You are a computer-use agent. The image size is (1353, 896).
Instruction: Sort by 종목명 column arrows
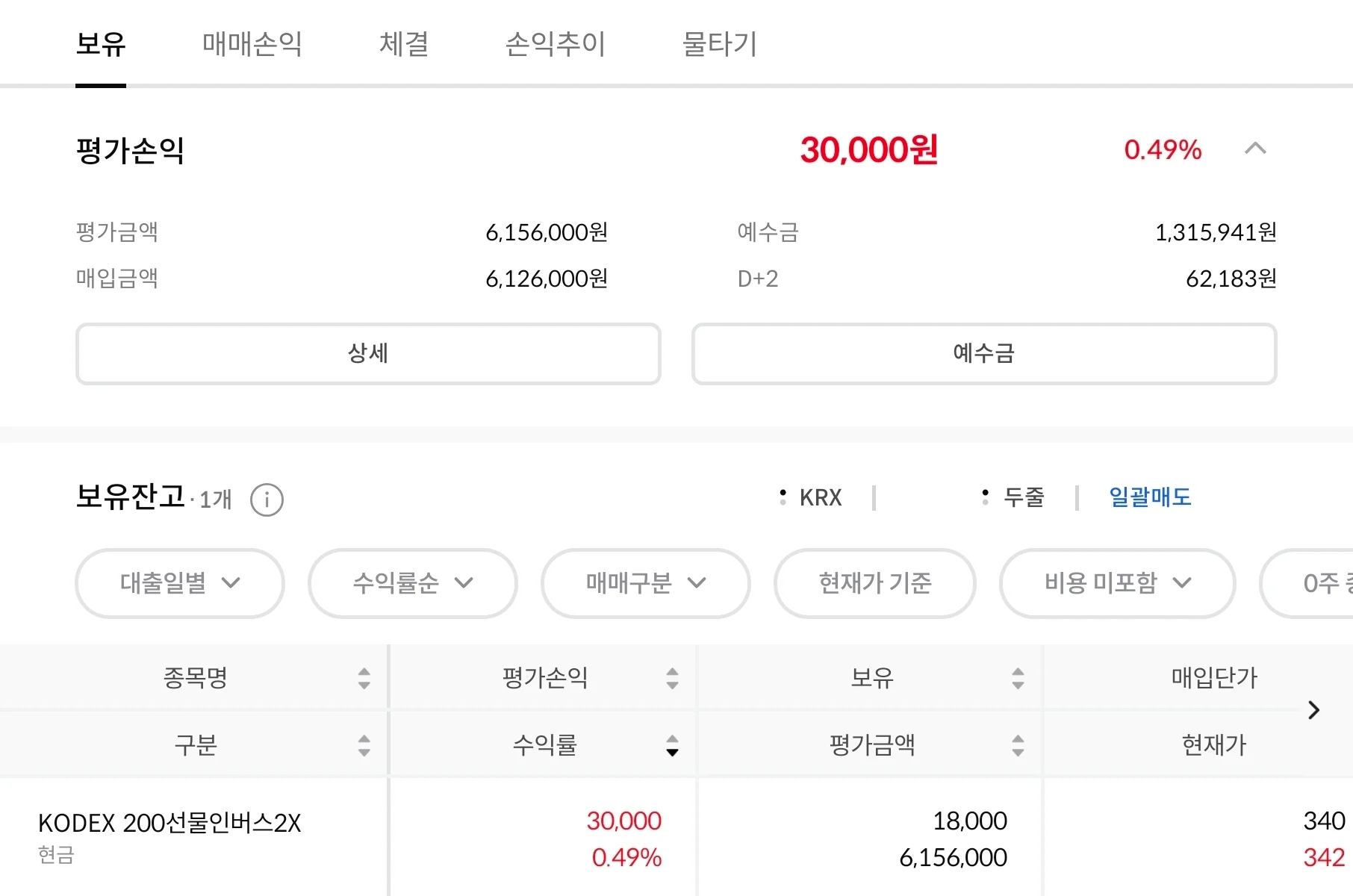point(364,678)
